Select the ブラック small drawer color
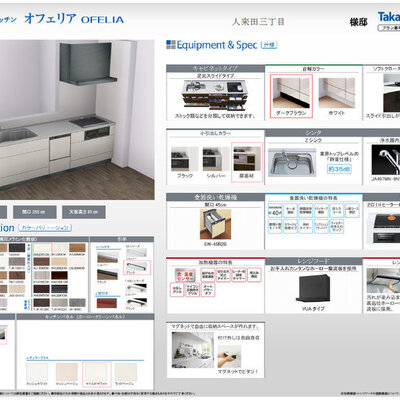Screen dimensions: 400x400 pos(185,162)
